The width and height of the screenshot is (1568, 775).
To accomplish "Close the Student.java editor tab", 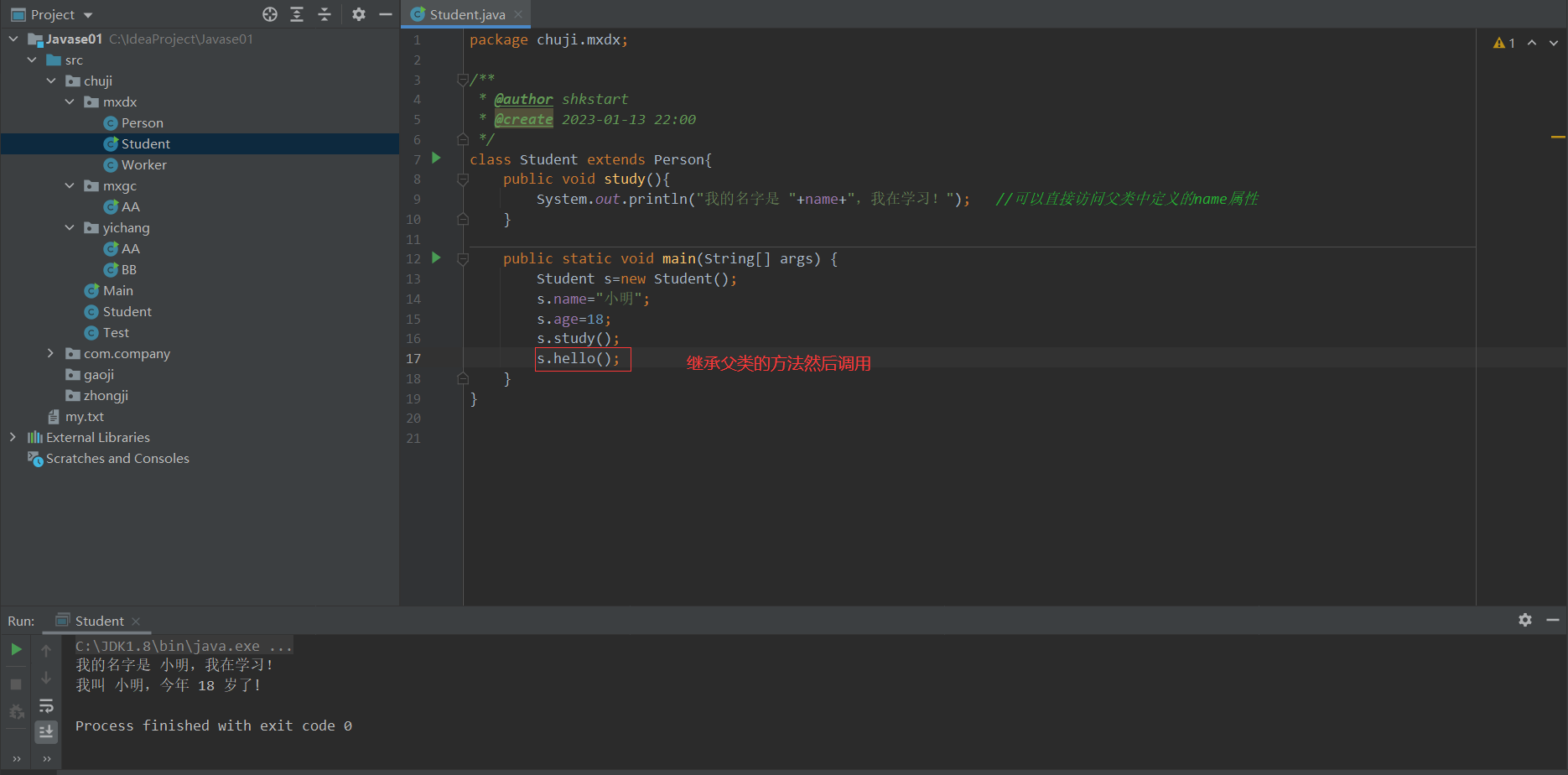I will click(x=518, y=14).
